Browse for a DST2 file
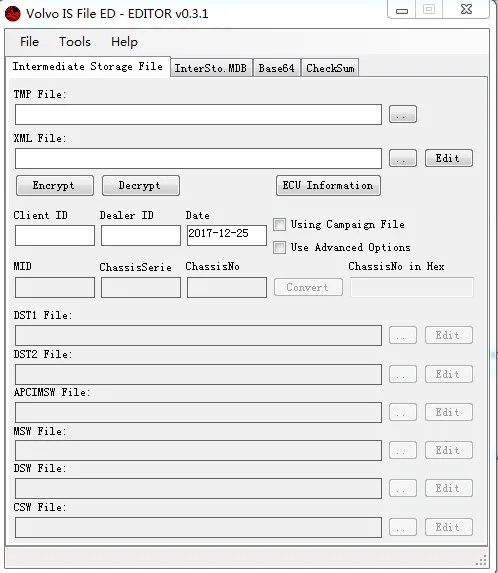 (403, 374)
